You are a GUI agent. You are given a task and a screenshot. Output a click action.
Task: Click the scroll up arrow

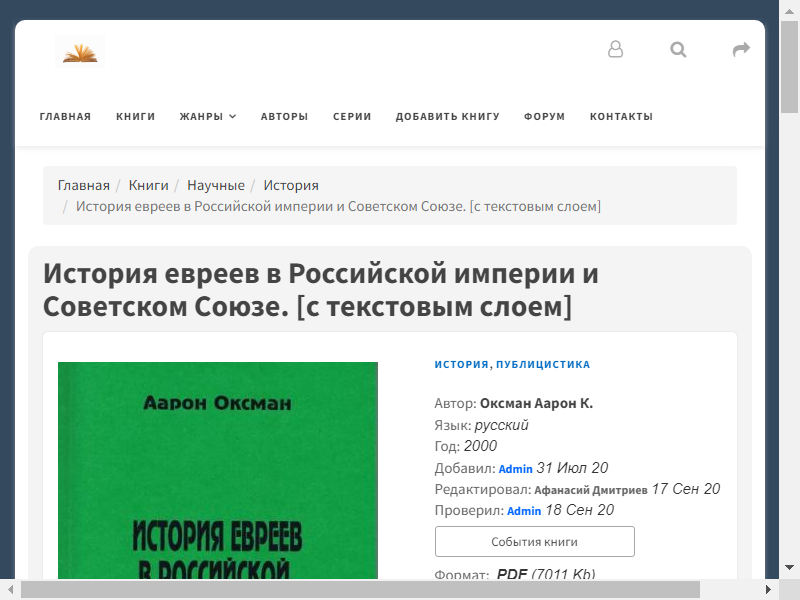coord(789,11)
